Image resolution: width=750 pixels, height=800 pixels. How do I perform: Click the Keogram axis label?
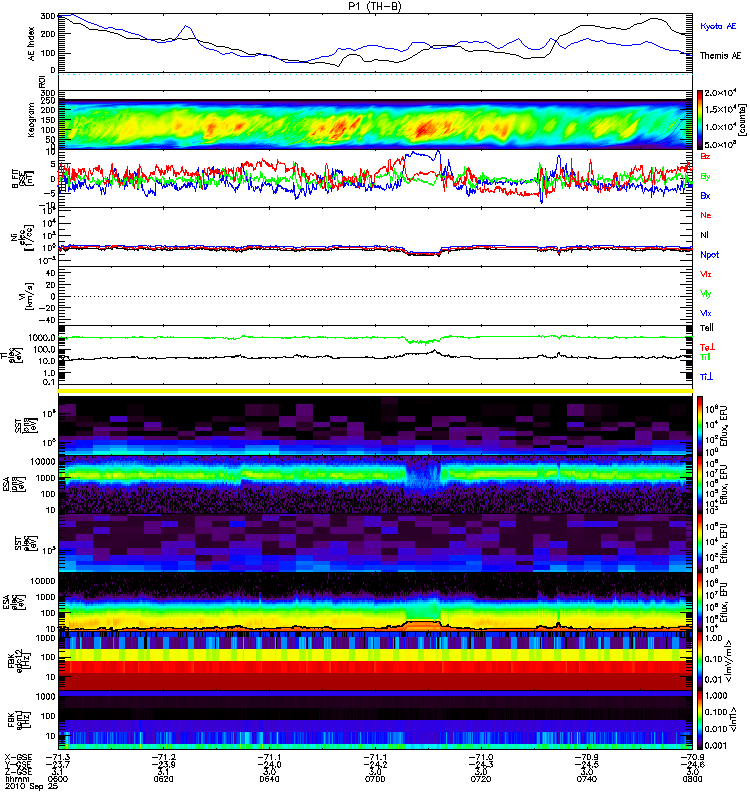(x=32, y=119)
